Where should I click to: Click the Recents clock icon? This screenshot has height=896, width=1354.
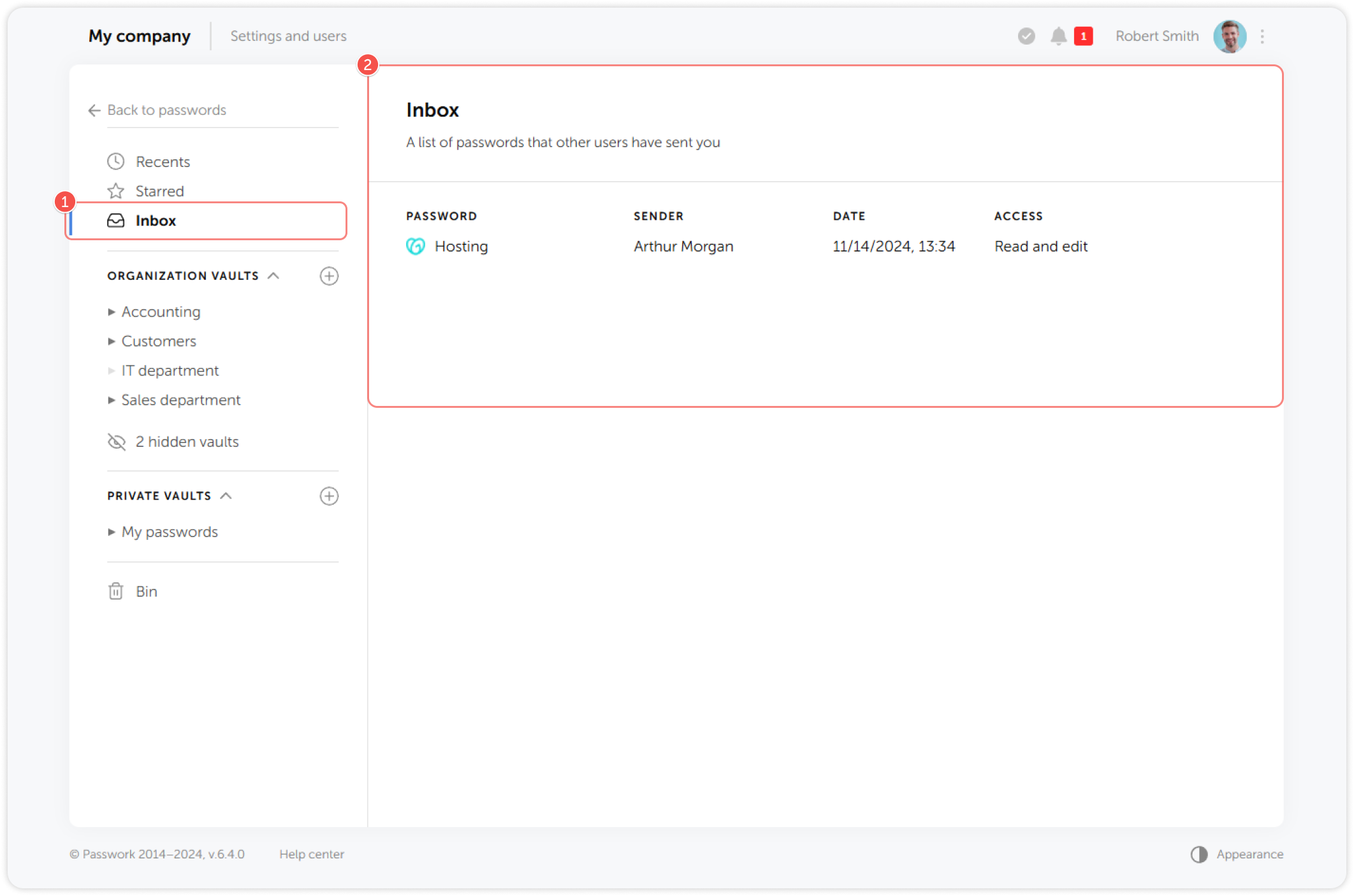point(116,161)
